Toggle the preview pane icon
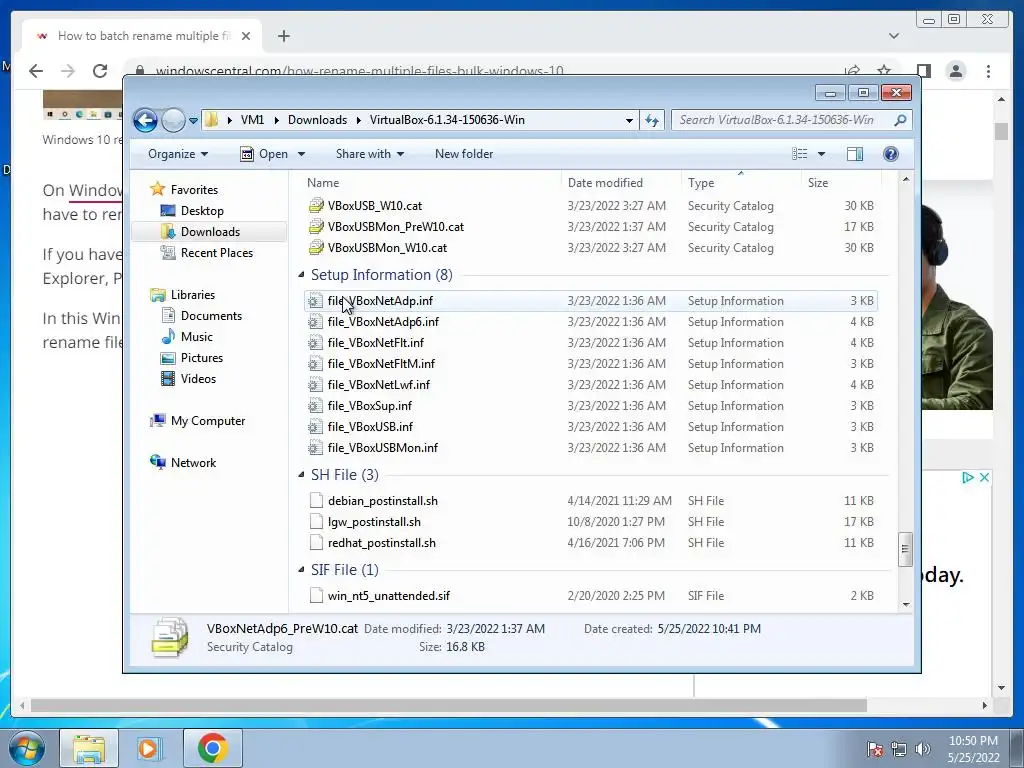1024x768 pixels. [854, 154]
